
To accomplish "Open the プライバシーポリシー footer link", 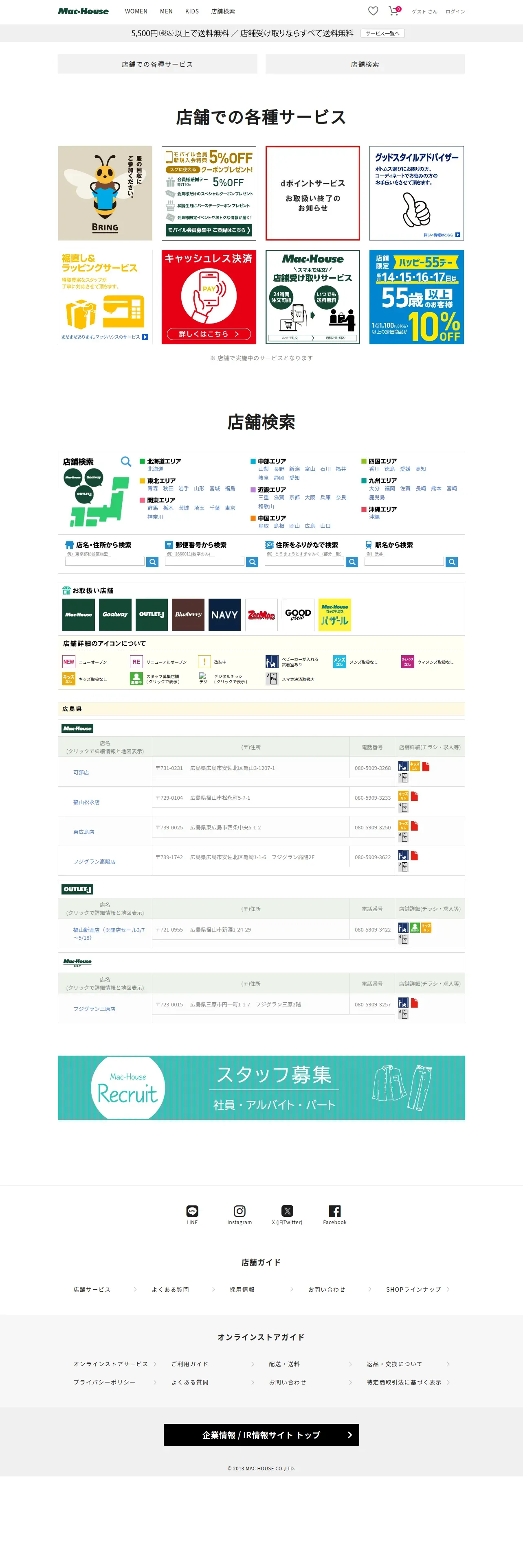I will click(104, 1382).
